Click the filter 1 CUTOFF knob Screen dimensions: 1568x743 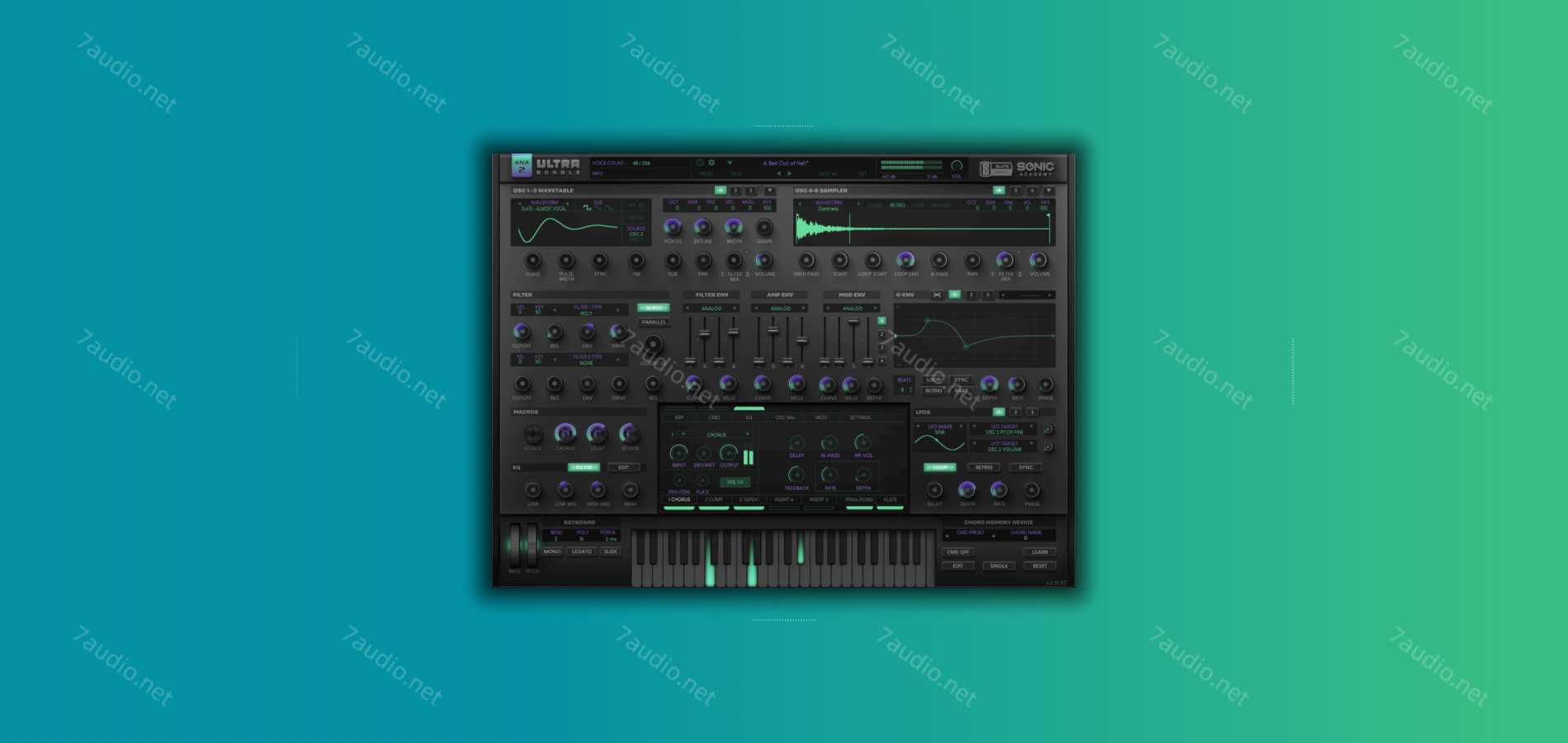[x=522, y=332]
